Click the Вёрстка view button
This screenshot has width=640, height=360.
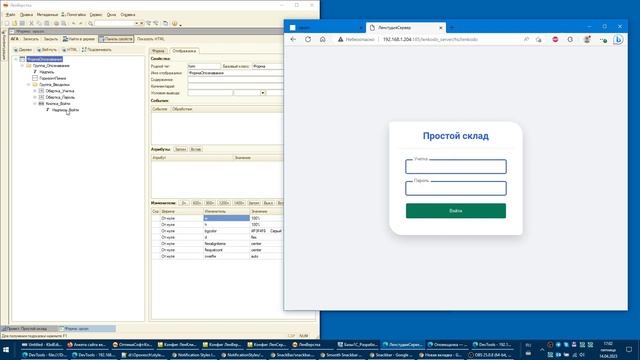coord(47,50)
